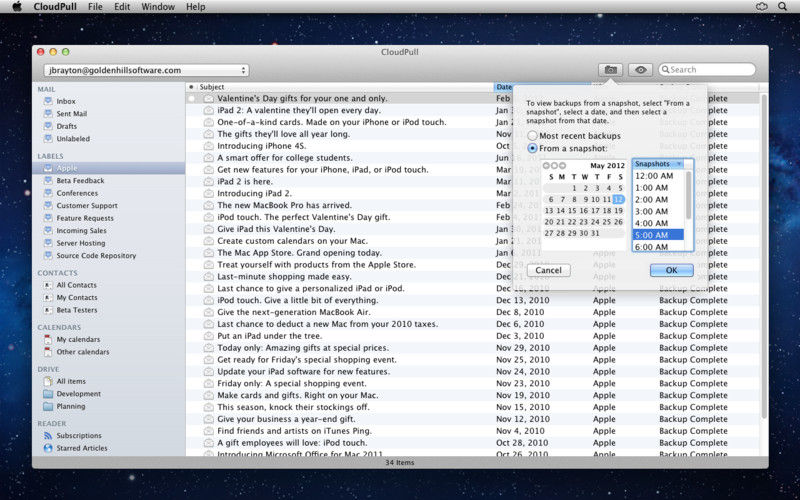Image resolution: width=800 pixels, height=500 pixels.
Task: Select From a snapshot radio button
Action: tap(532, 148)
